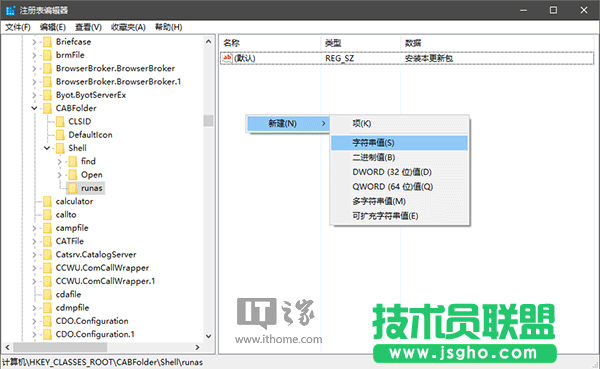
Task: Click the calculator folder icon
Action: click(x=47, y=201)
